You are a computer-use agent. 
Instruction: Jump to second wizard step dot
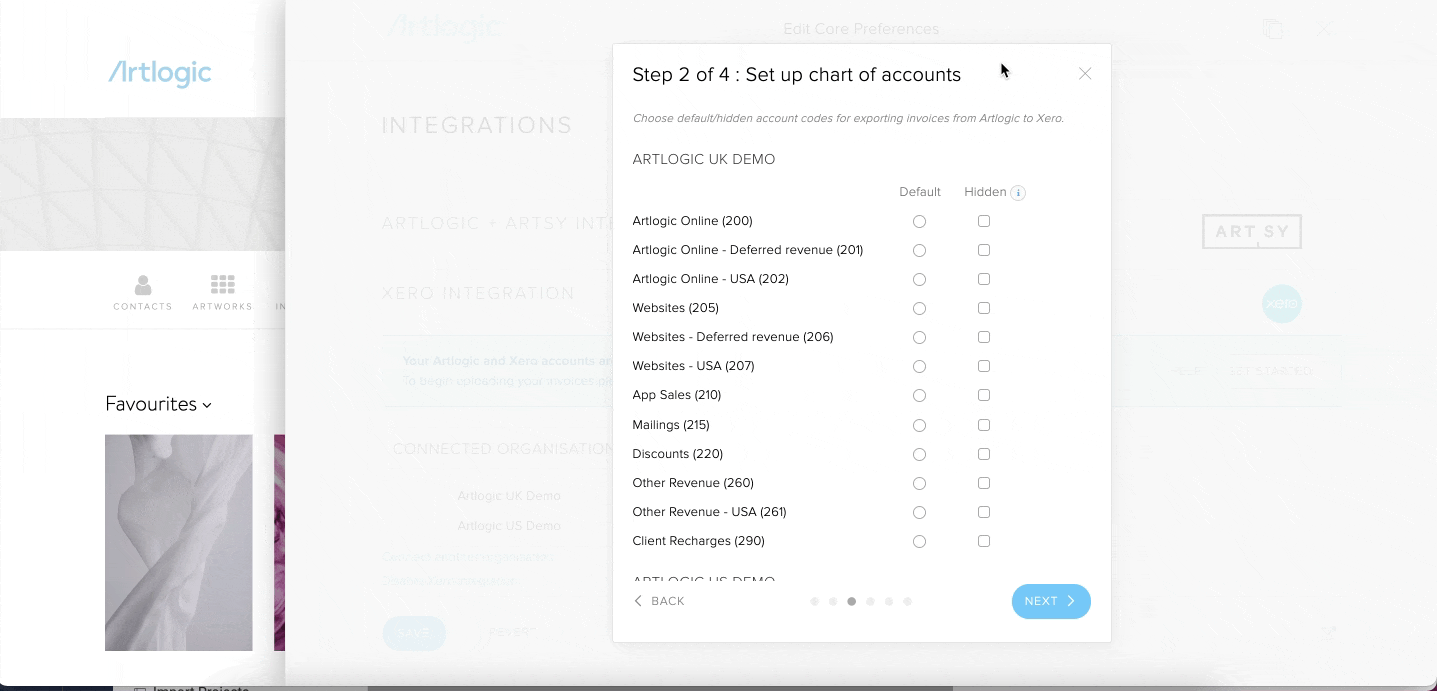pos(833,602)
